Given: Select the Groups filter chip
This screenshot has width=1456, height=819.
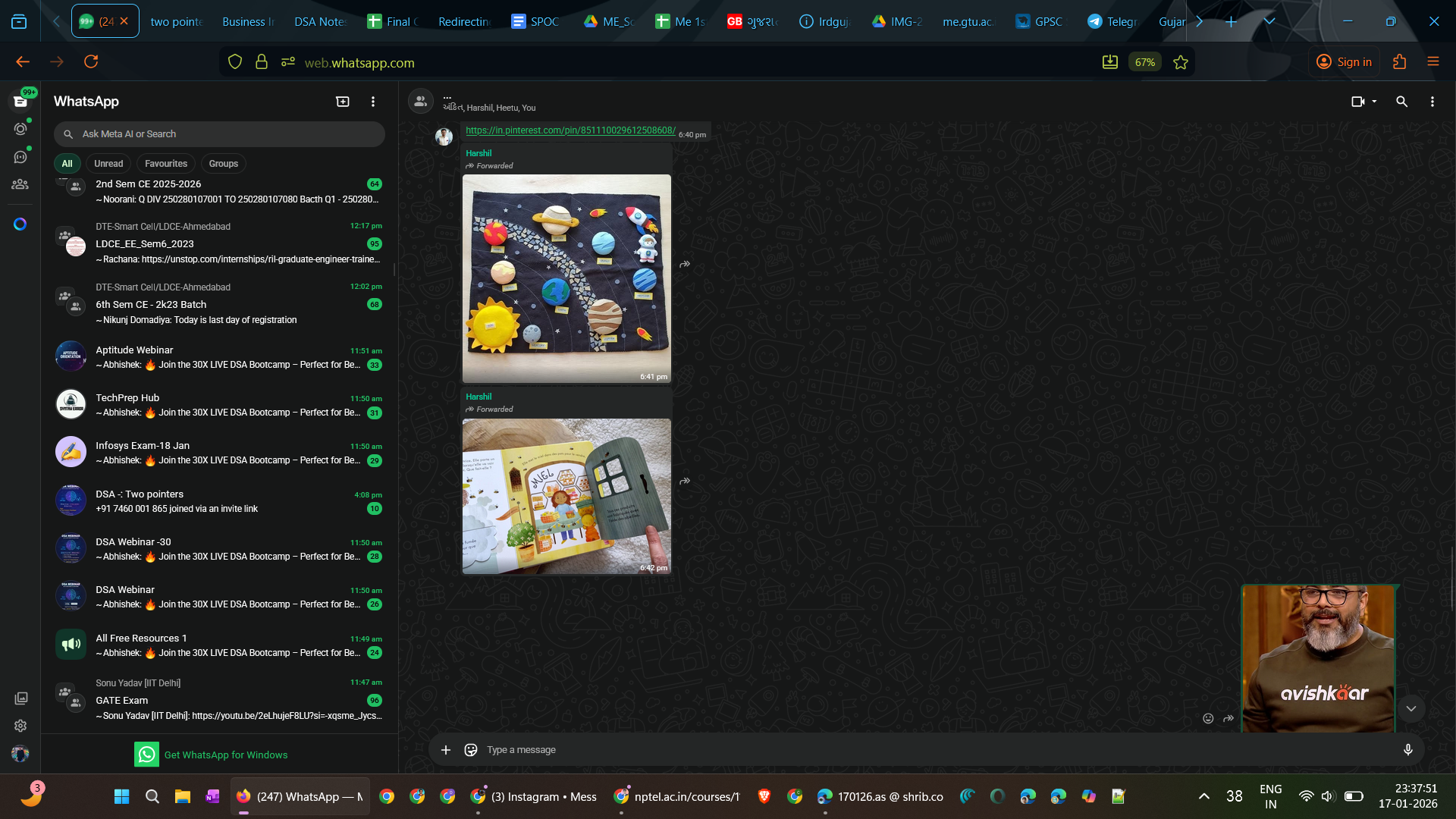Looking at the screenshot, I should 223,164.
